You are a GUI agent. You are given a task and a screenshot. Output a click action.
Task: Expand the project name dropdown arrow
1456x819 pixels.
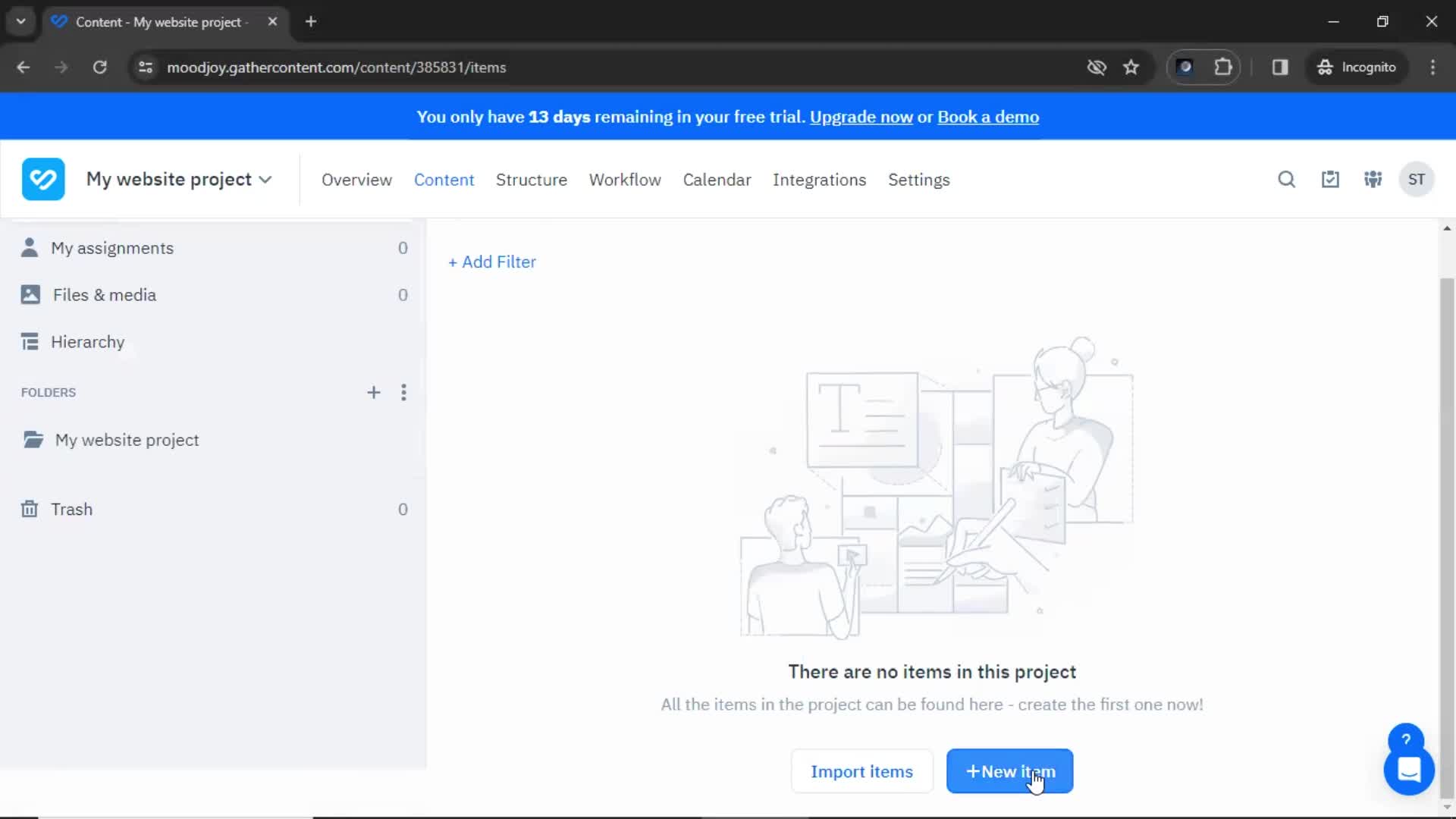pyautogui.click(x=265, y=179)
